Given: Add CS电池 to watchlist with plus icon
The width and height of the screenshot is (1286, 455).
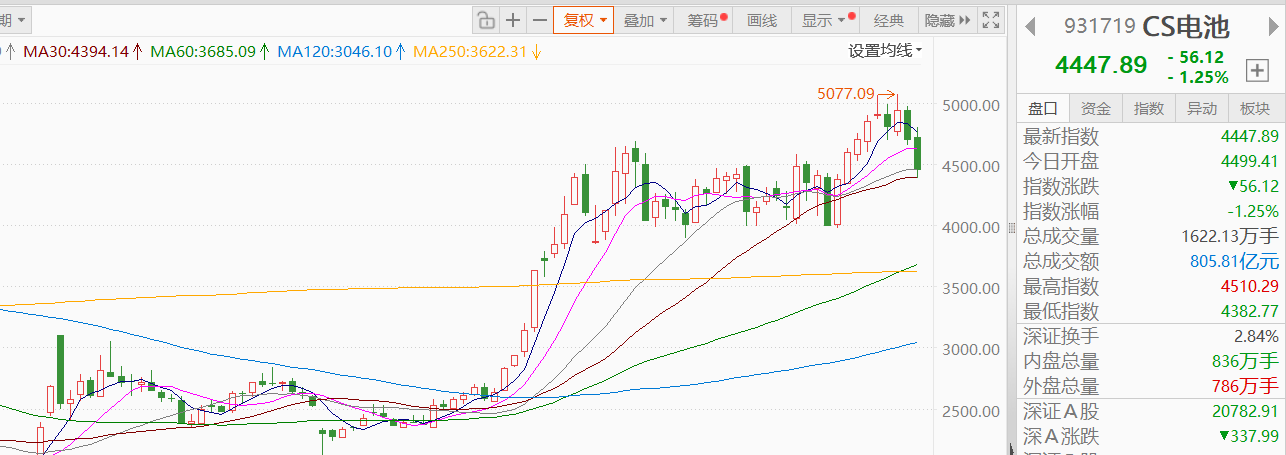Looking at the screenshot, I should tap(1256, 69).
